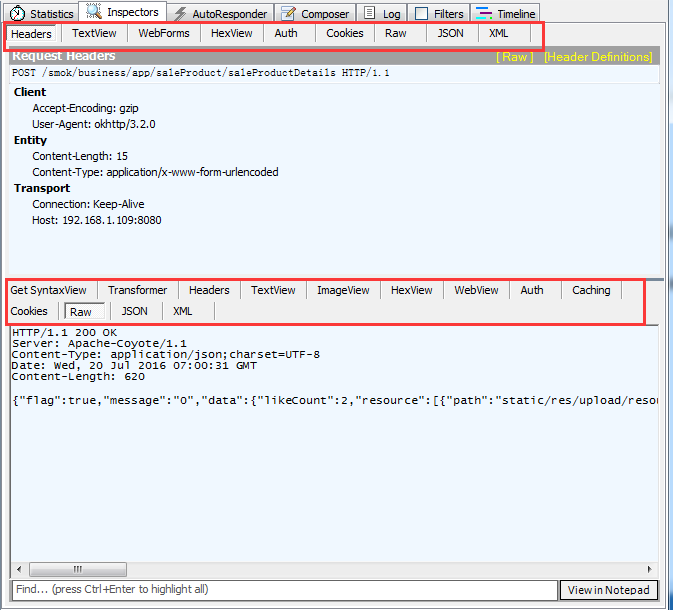Click the horizontal scrollbar right arrow

click(x=649, y=569)
